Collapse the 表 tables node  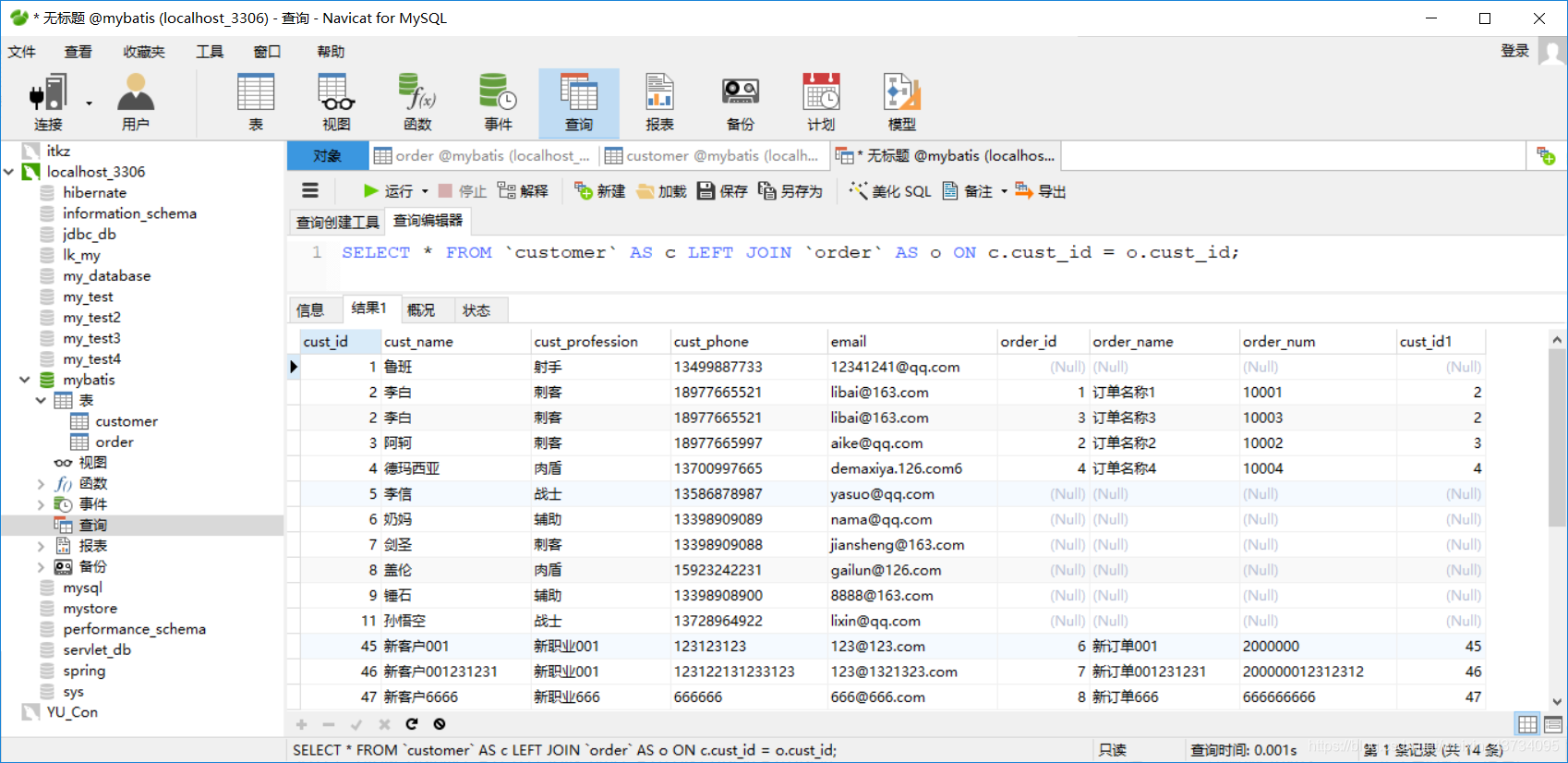[x=41, y=400]
